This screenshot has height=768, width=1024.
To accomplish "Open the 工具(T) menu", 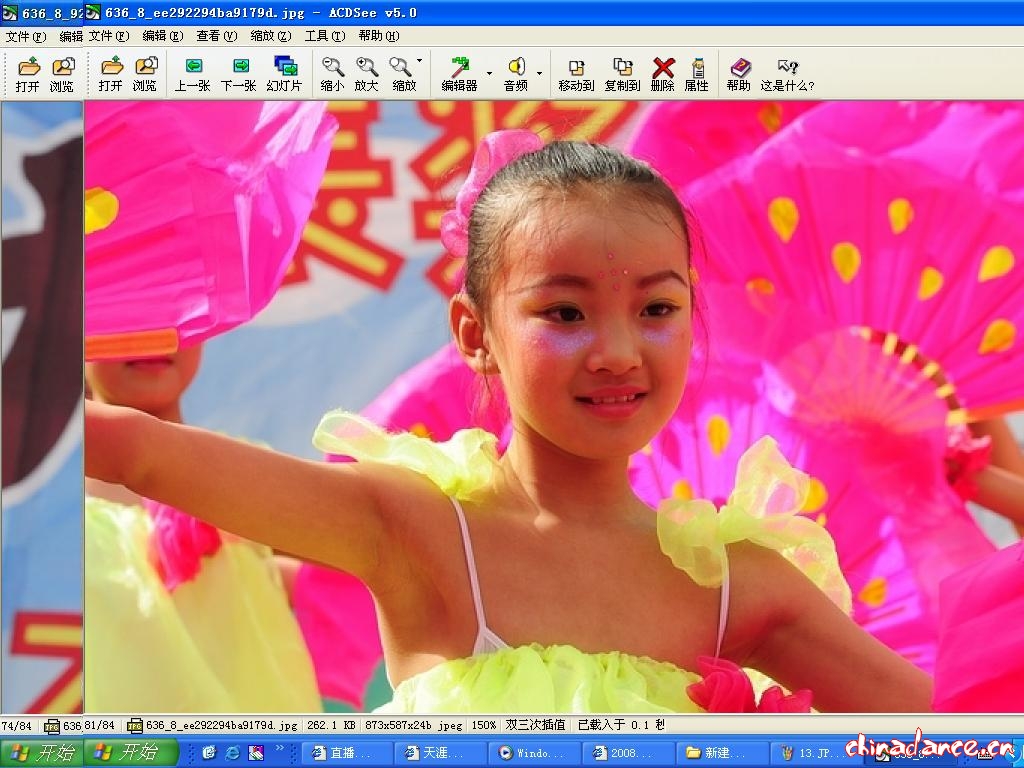I will [x=324, y=36].
